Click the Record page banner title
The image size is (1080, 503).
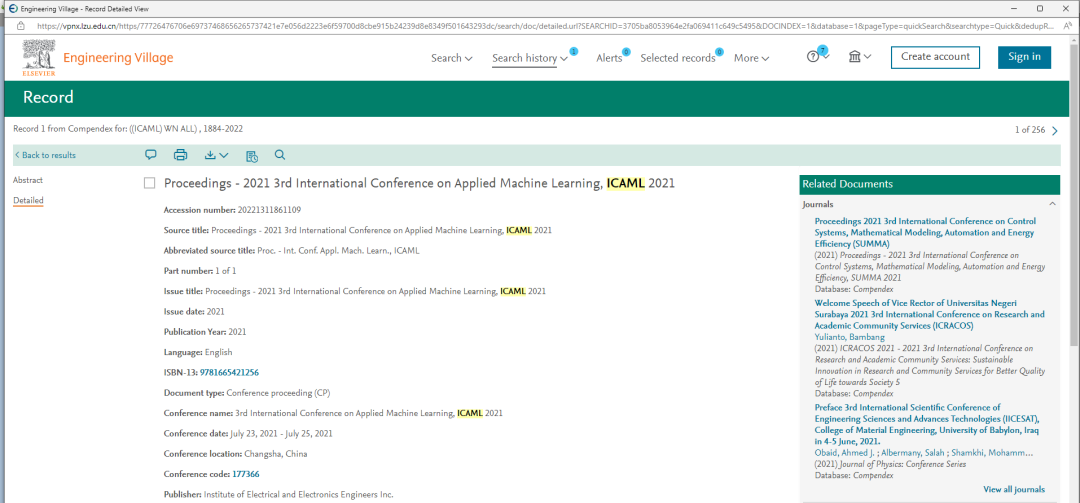pyautogui.click(x=48, y=97)
